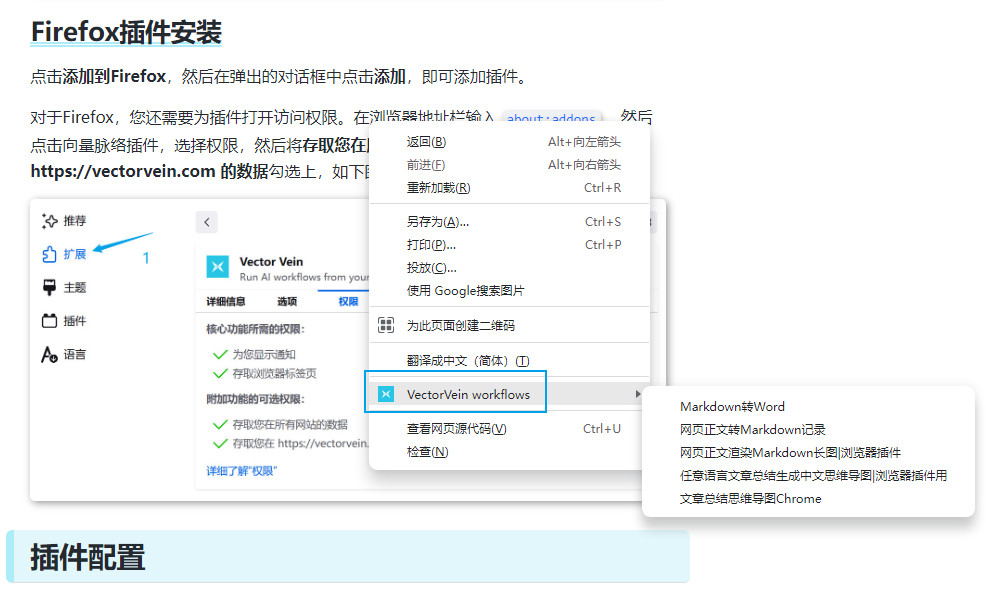Click the 插件配置 section heading

coord(88,557)
